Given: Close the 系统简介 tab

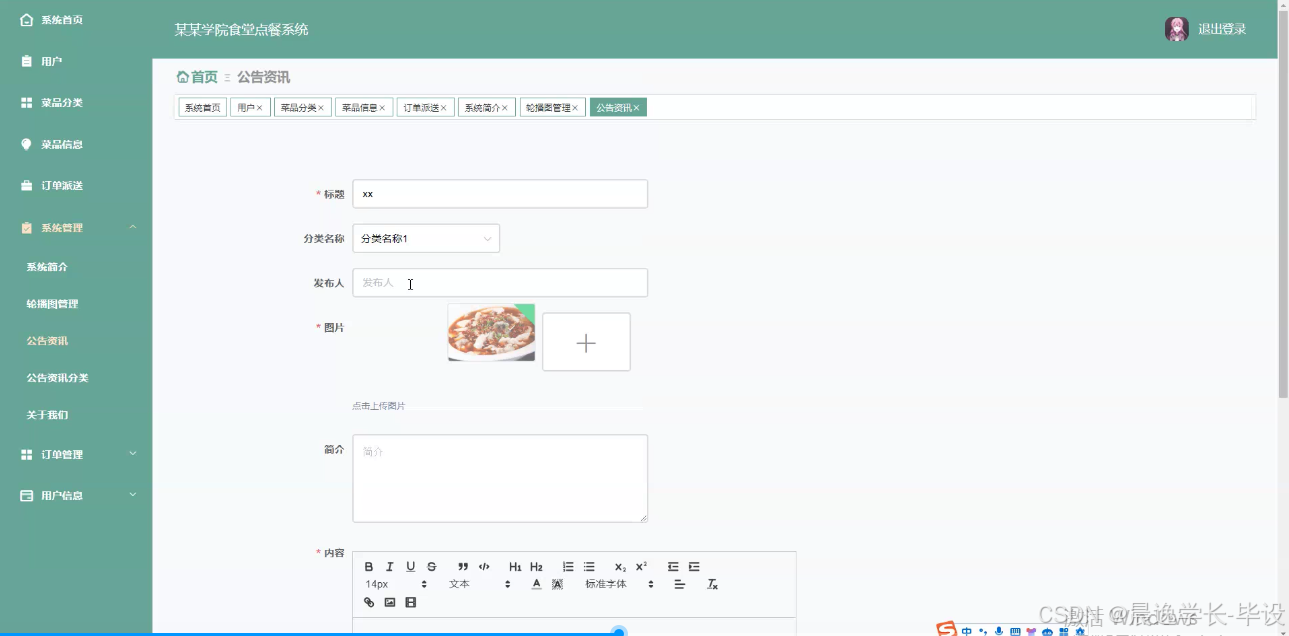Looking at the screenshot, I should pos(505,108).
